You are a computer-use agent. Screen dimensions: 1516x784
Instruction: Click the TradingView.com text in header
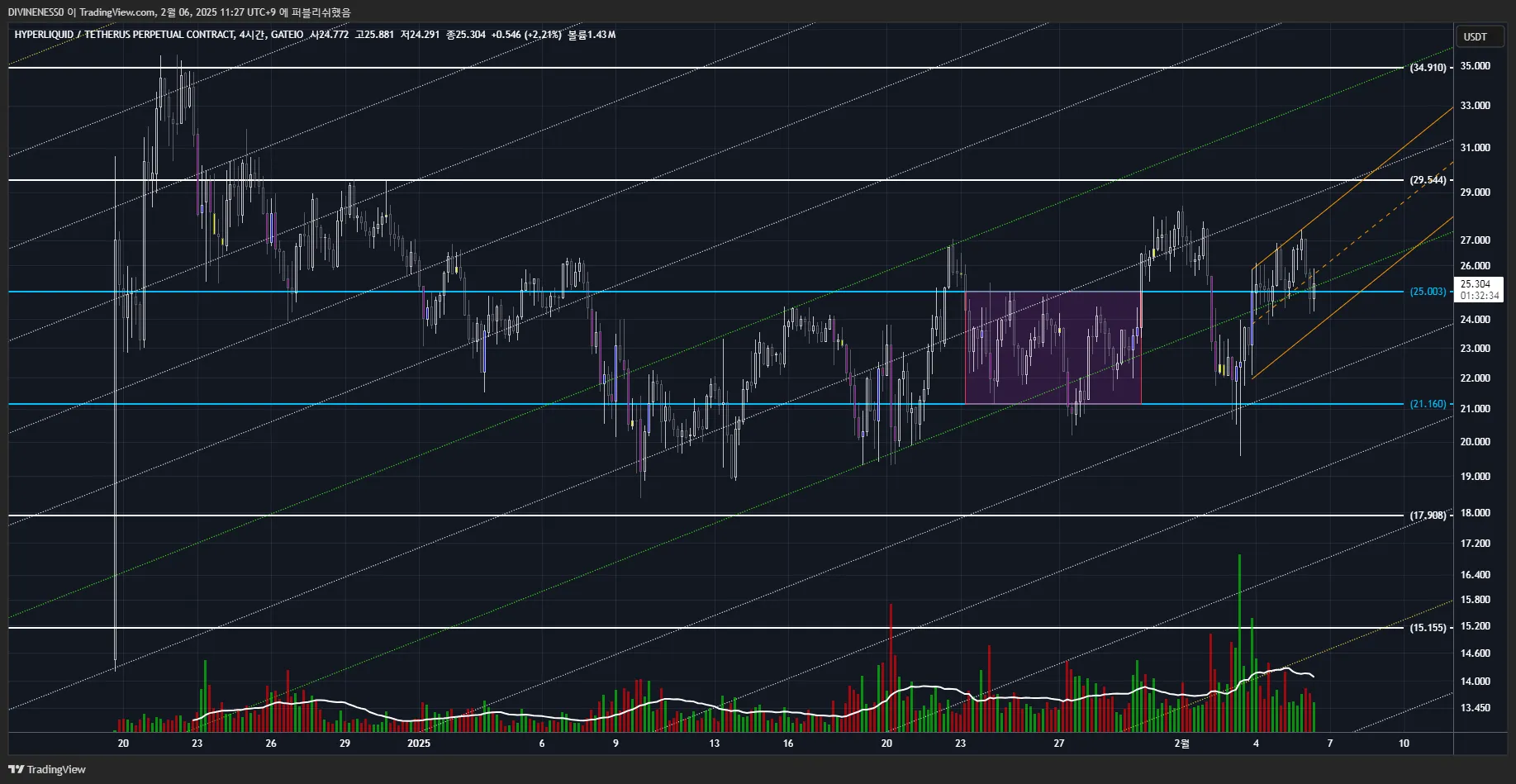[117, 12]
